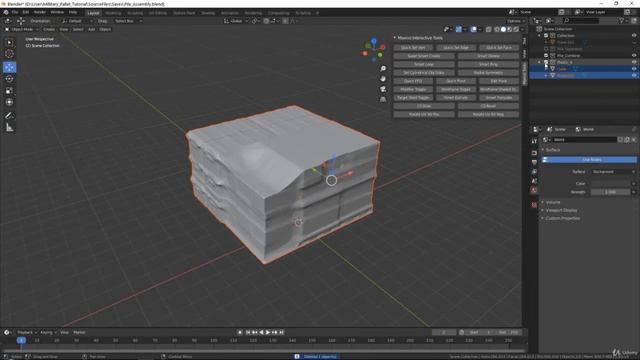Select wireframe viewport shading mode
The height and width of the screenshot is (360, 640).
(497, 29)
